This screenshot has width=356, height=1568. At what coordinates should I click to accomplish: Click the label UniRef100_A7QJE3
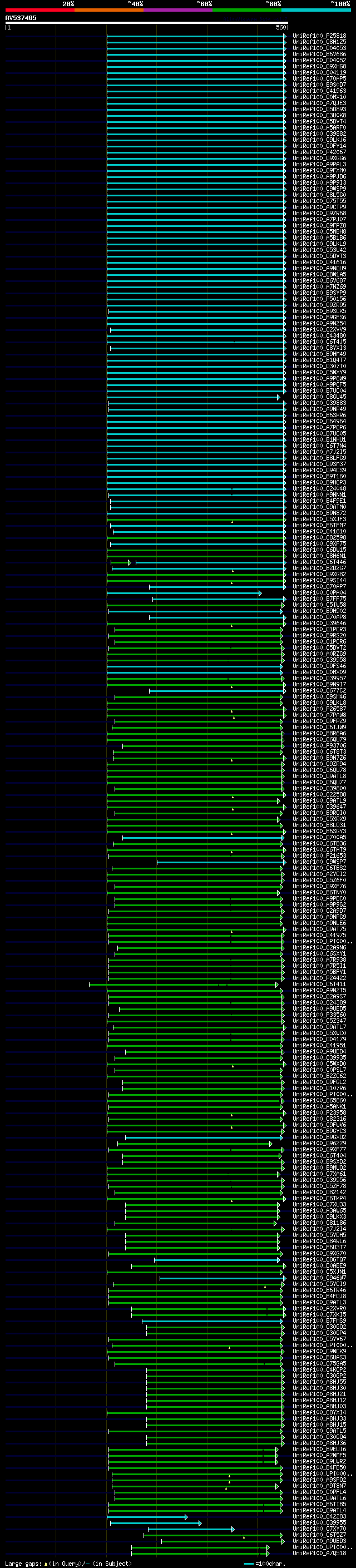pos(319,103)
